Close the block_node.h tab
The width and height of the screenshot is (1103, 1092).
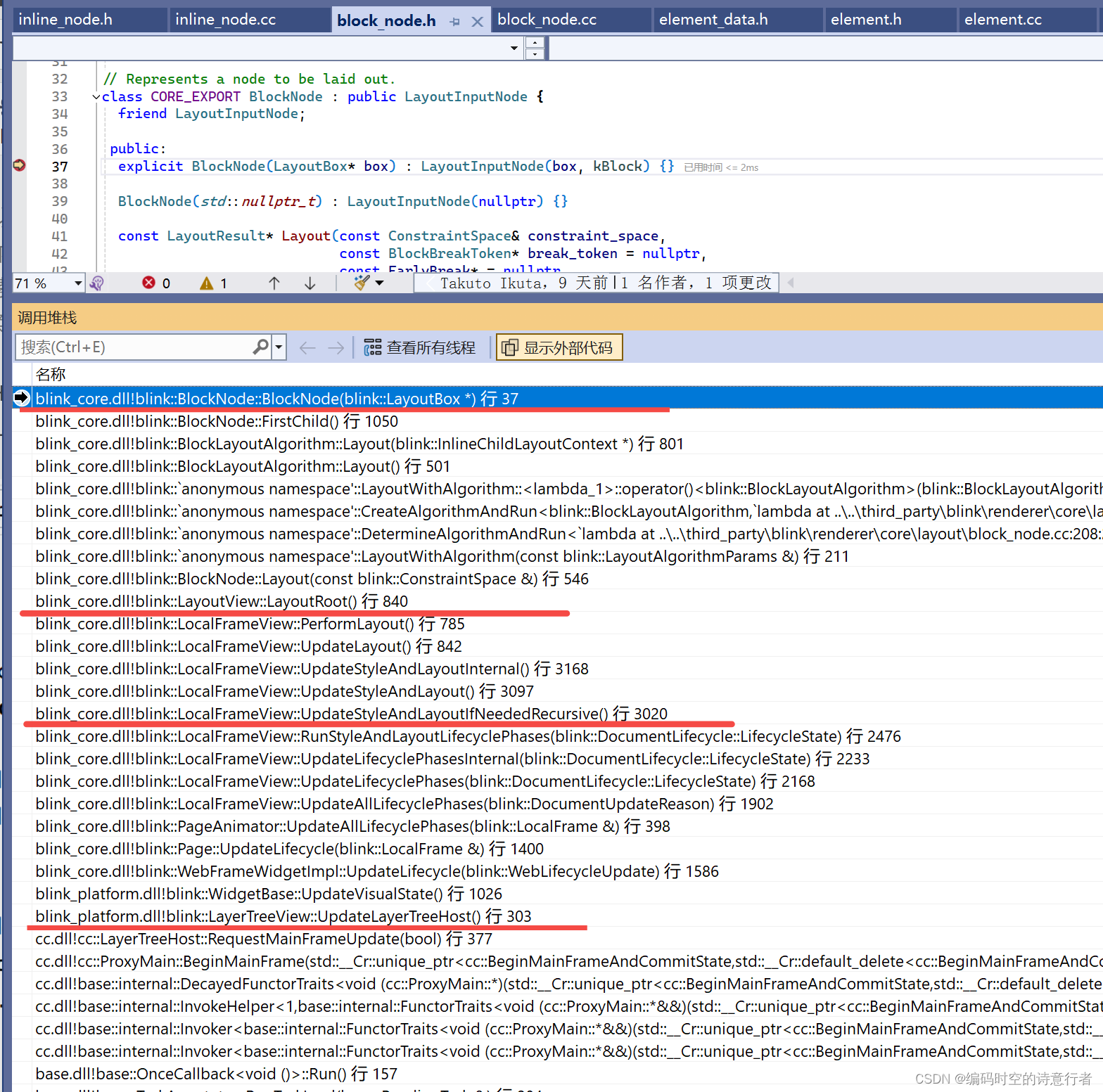pyautogui.click(x=477, y=22)
